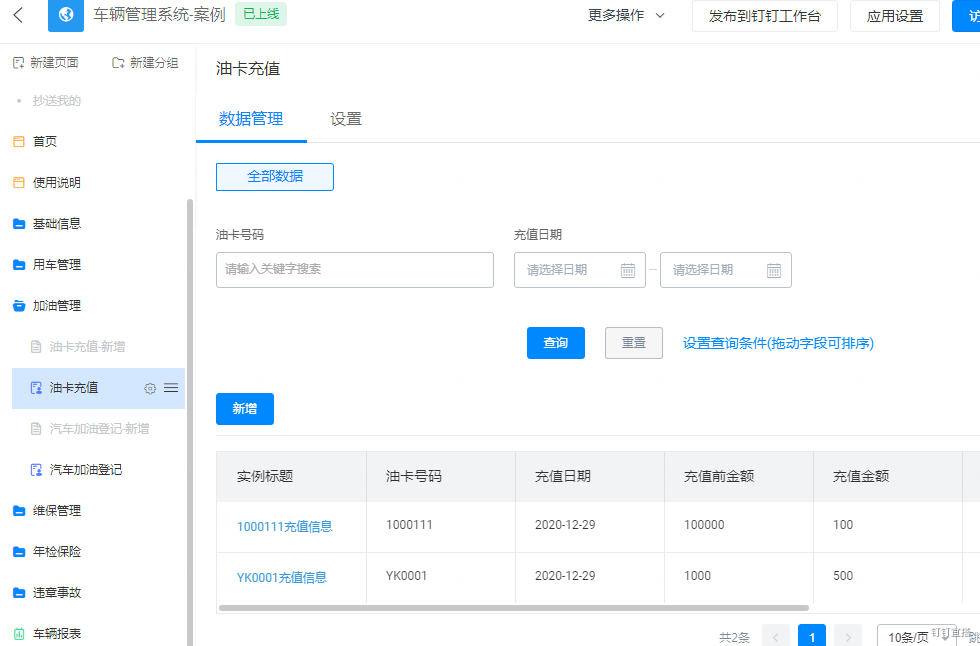Open 油卡充值-新增 in the sidebar
Viewport: 980px width, 646px height.
(88, 347)
